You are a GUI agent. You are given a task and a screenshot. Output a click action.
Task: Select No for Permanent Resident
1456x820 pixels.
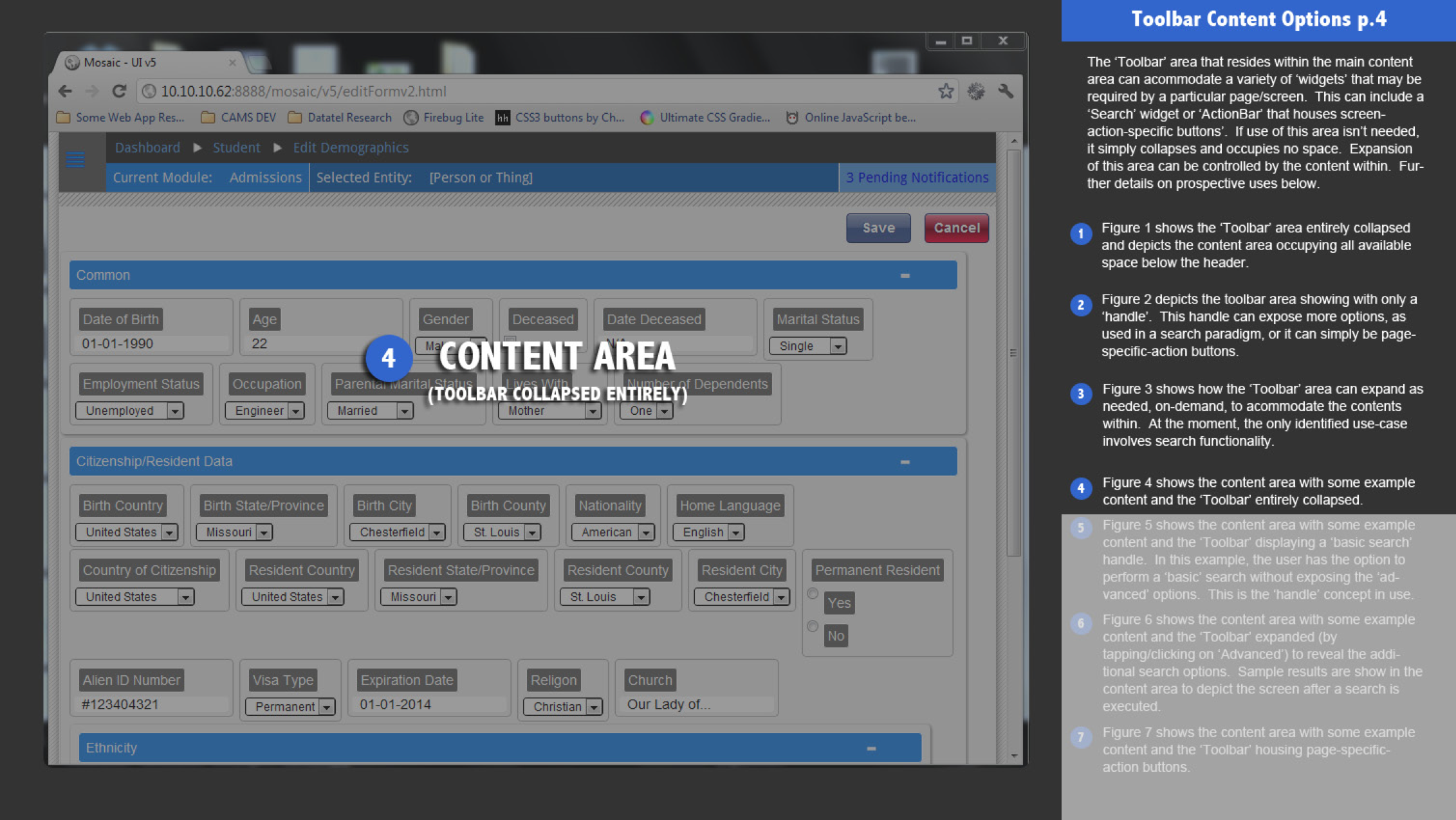coord(813,626)
